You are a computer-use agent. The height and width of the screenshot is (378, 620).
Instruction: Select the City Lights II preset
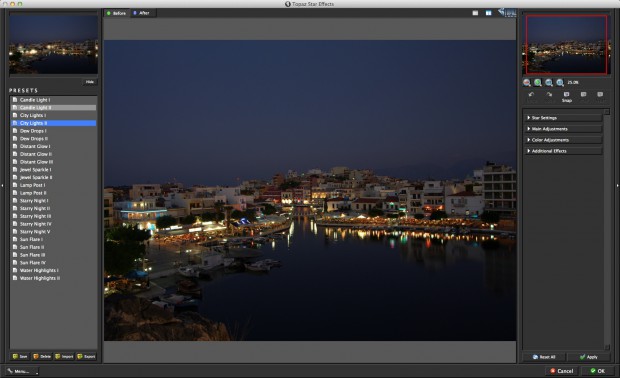53,123
